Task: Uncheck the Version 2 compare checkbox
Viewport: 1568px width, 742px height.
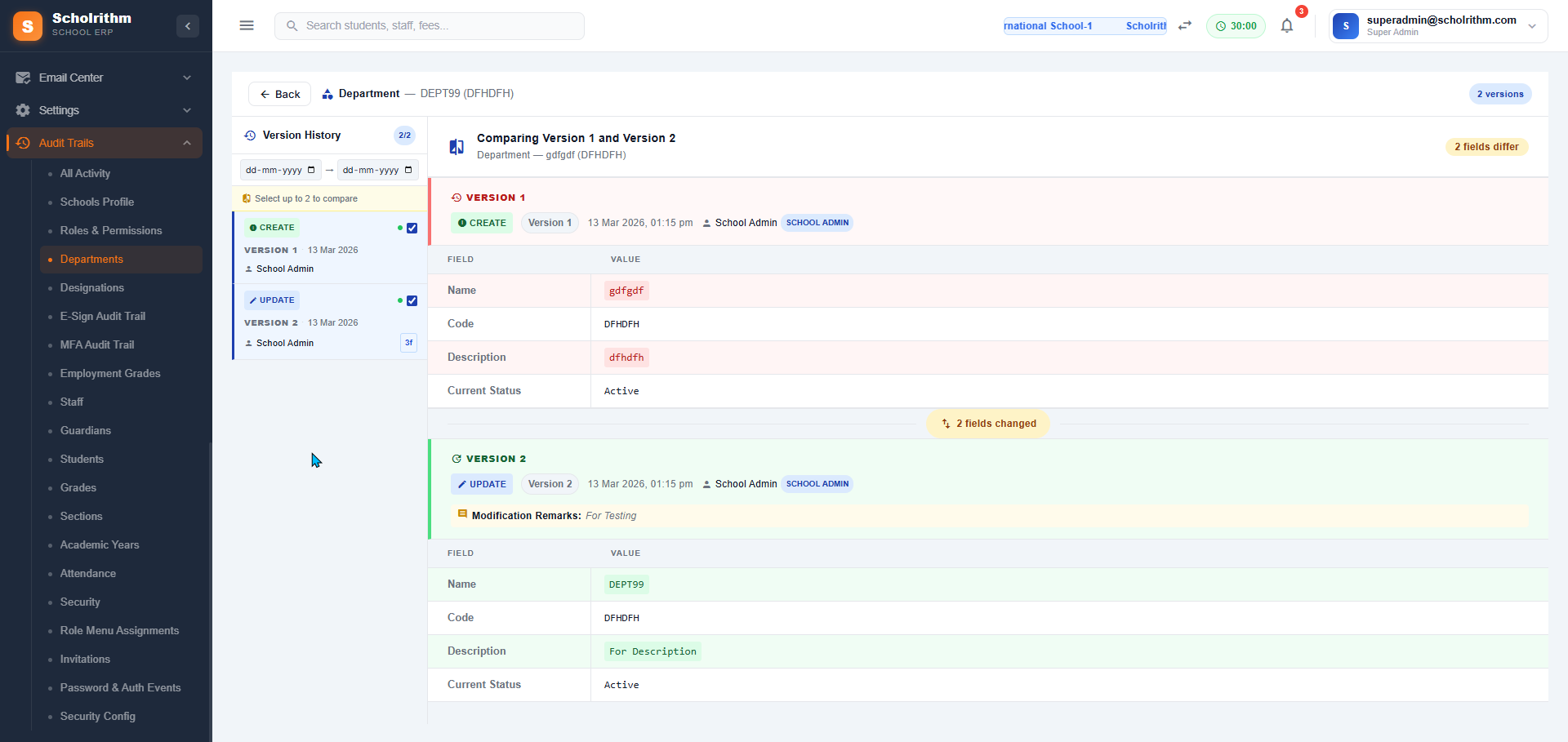Action: point(412,300)
